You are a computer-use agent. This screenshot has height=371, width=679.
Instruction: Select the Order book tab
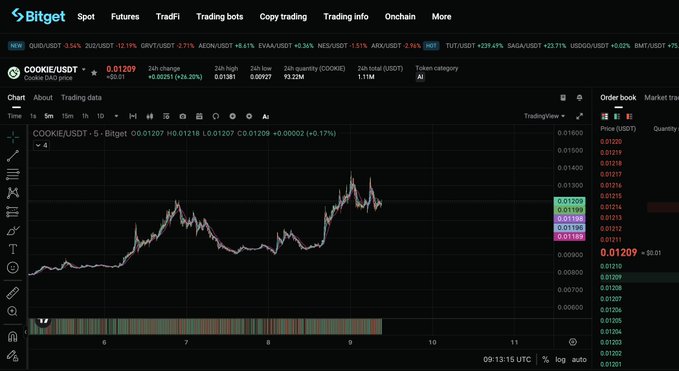(x=618, y=98)
